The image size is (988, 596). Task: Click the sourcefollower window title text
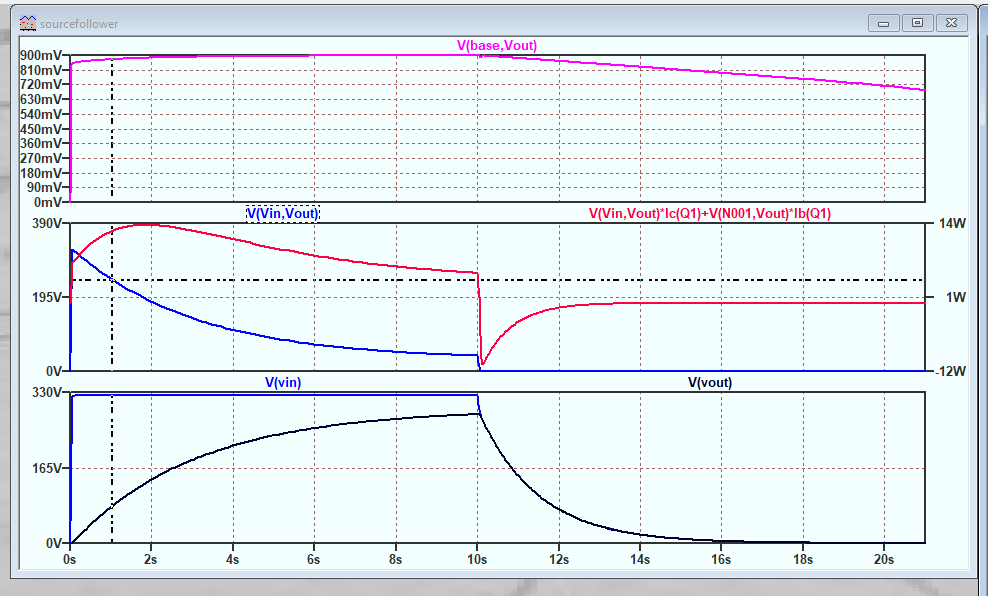coord(79,24)
